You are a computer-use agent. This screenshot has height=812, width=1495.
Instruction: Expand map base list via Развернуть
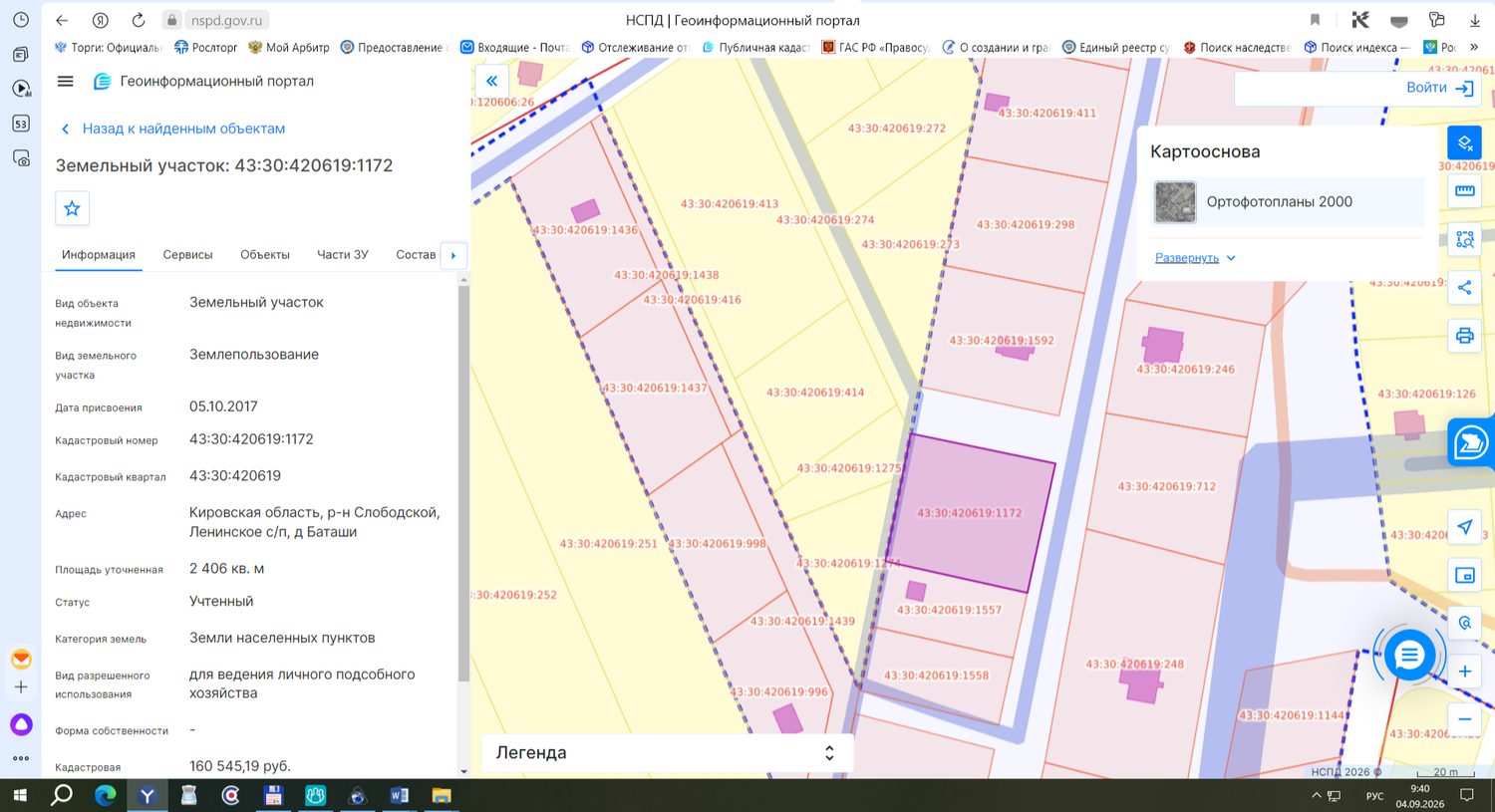(1195, 258)
